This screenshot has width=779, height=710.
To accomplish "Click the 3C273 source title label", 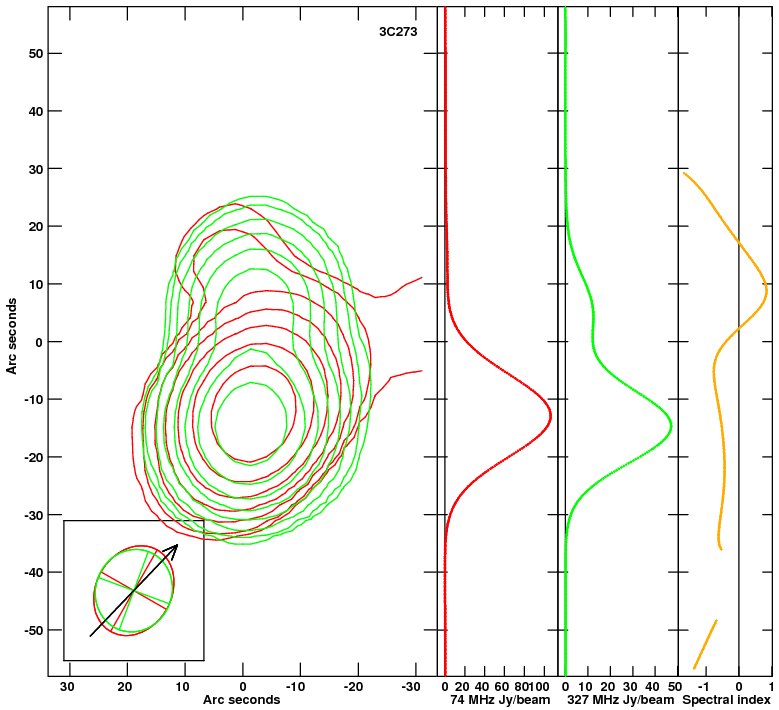I will pyautogui.click(x=398, y=32).
